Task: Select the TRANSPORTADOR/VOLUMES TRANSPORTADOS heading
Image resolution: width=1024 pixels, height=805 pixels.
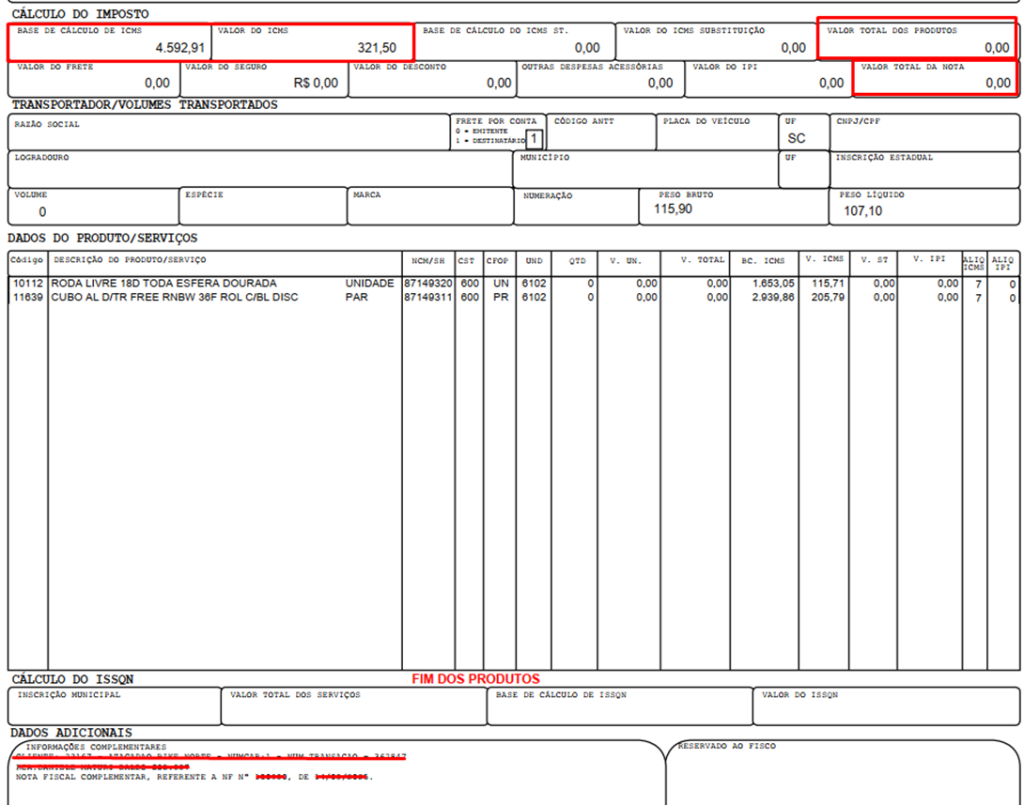Action: point(144,104)
